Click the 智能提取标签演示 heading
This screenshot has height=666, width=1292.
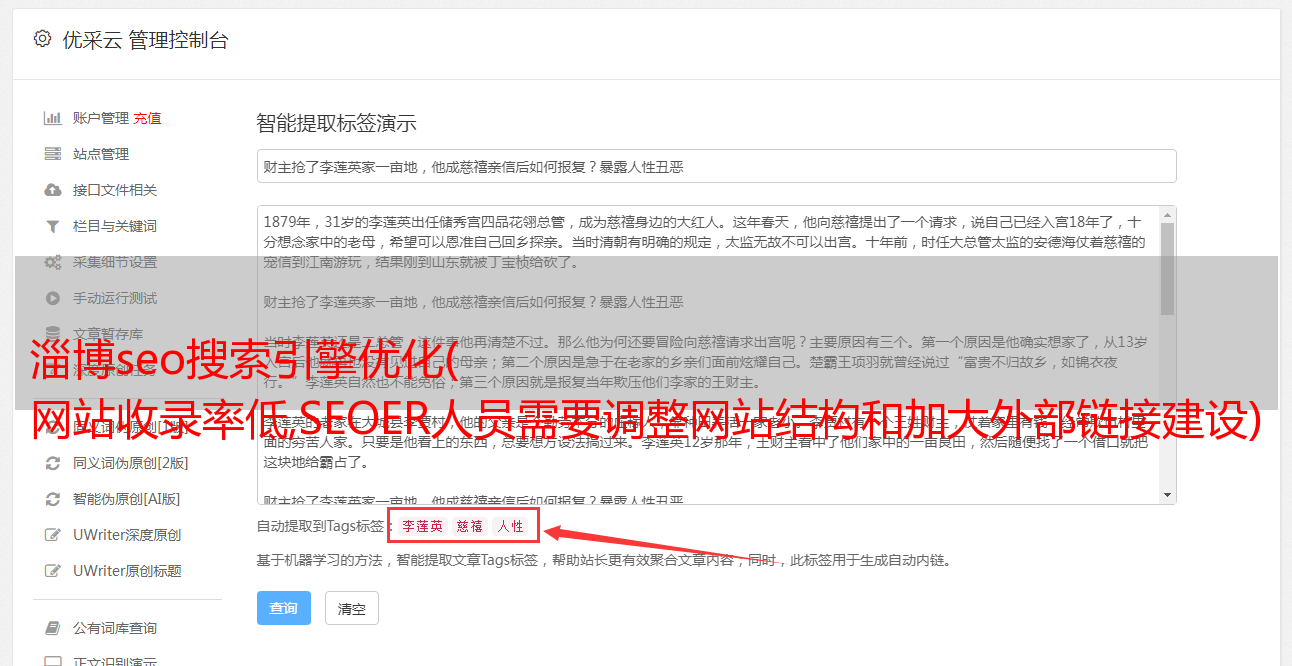336,124
